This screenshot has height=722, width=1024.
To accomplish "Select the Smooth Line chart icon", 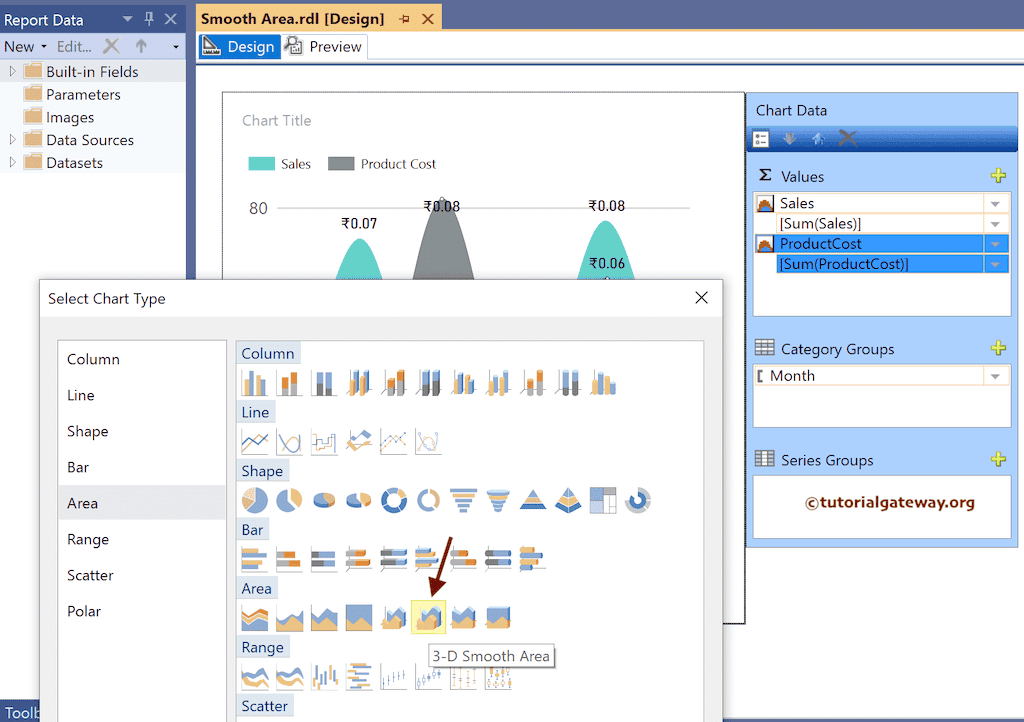I will point(289,441).
